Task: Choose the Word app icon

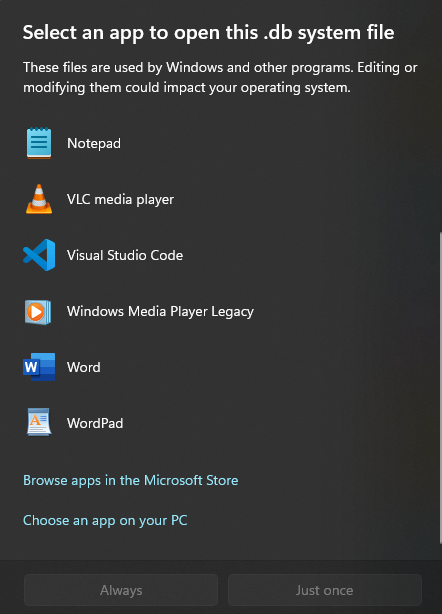Action: click(39, 367)
